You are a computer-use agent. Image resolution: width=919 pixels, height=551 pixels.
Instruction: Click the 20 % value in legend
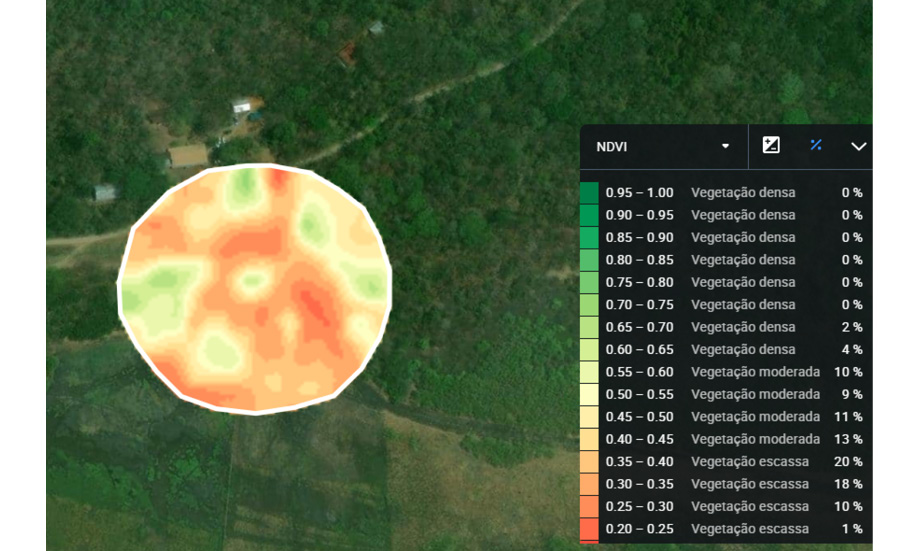tap(848, 462)
